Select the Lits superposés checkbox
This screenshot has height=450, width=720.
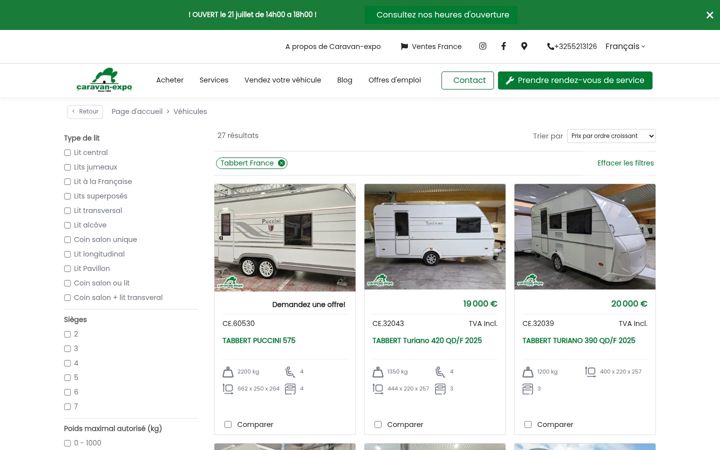pos(68,196)
